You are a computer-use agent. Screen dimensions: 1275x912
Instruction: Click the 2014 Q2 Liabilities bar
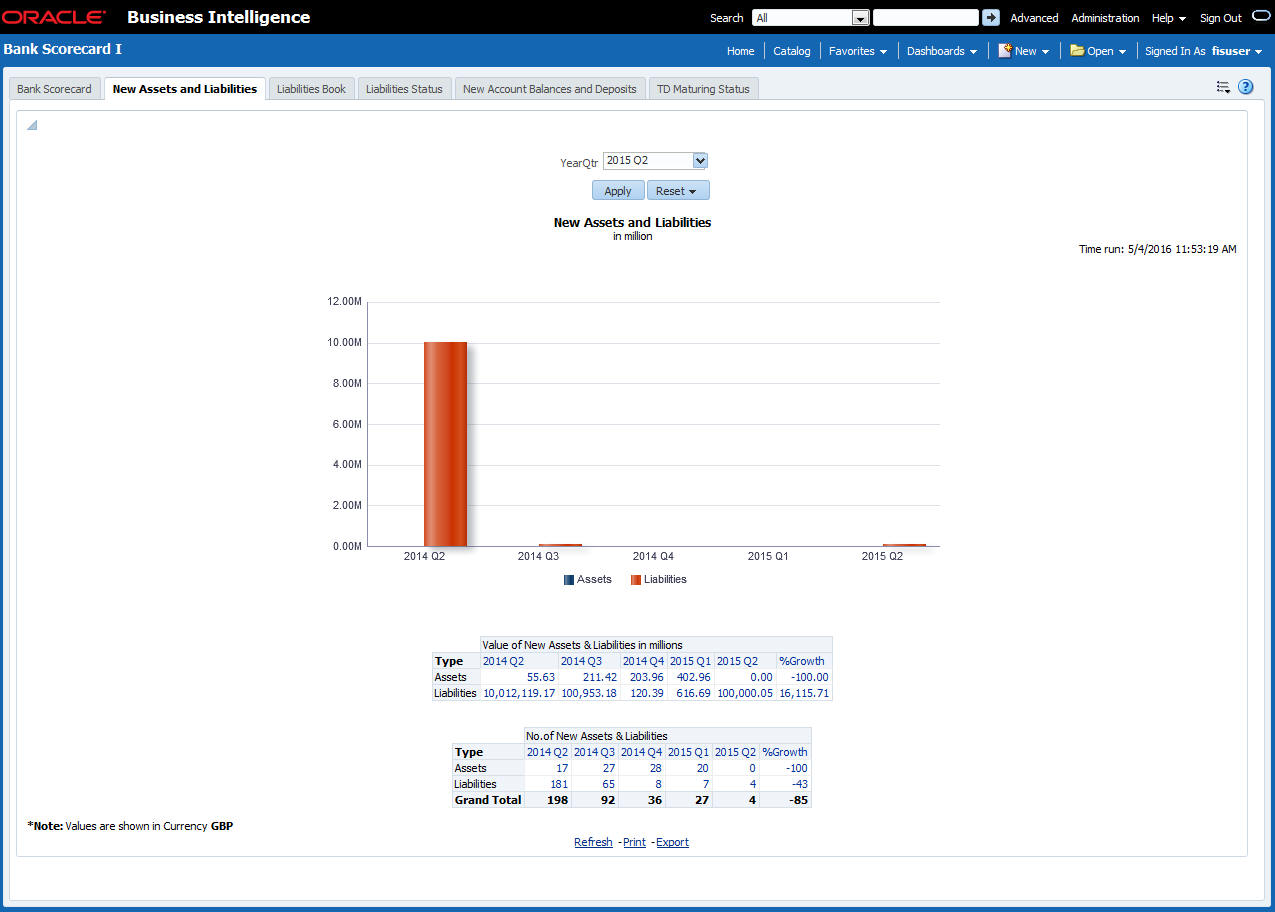click(x=445, y=444)
